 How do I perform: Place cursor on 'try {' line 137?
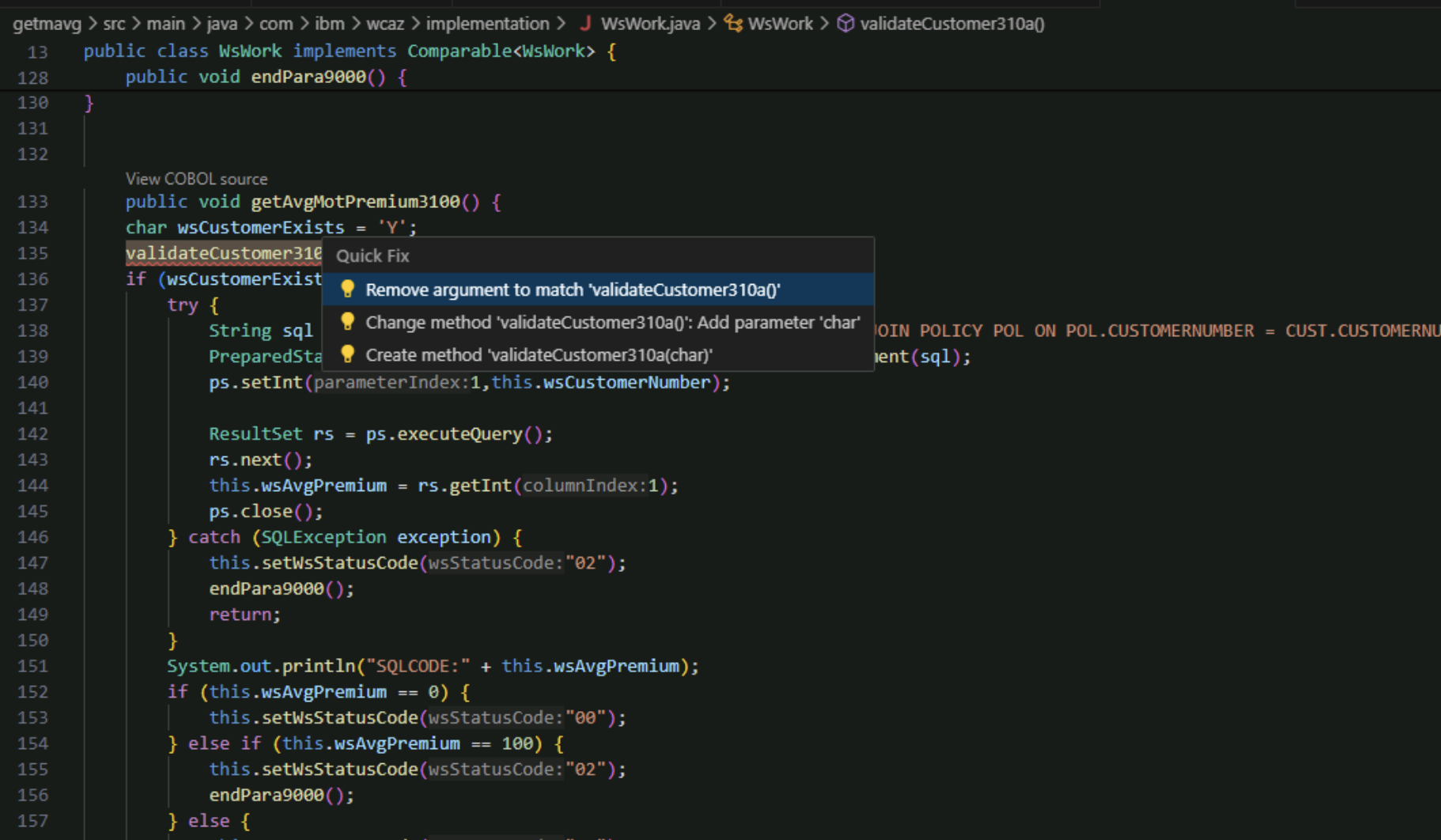[x=193, y=305]
